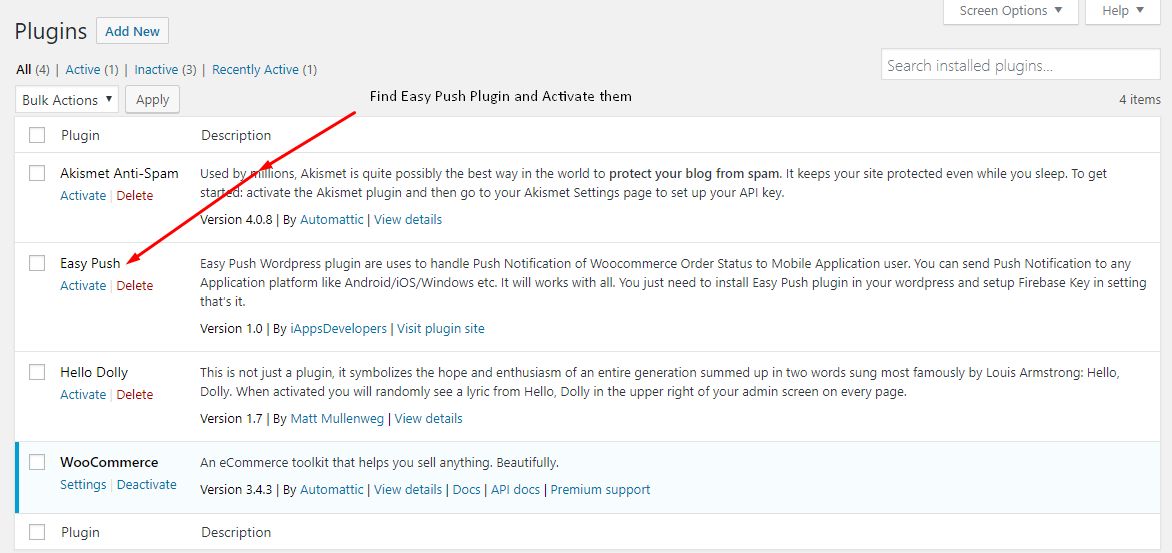Viewport: 1172px width, 553px height.
Task: Click the 'Version 4.0.8' text for Akismet
Action: click(x=237, y=220)
